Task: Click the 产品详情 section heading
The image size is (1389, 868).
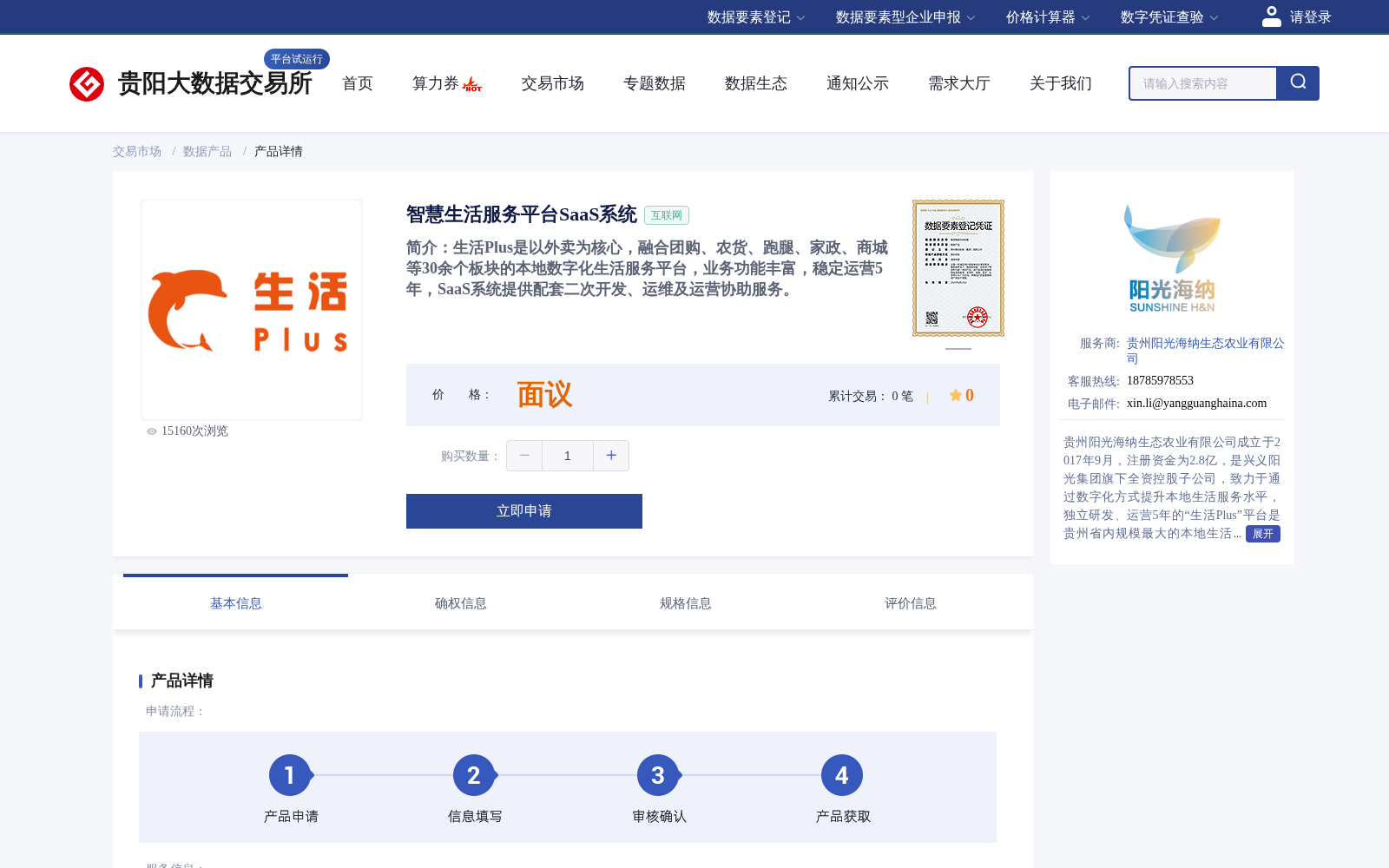Action: (x=182, y=681)
